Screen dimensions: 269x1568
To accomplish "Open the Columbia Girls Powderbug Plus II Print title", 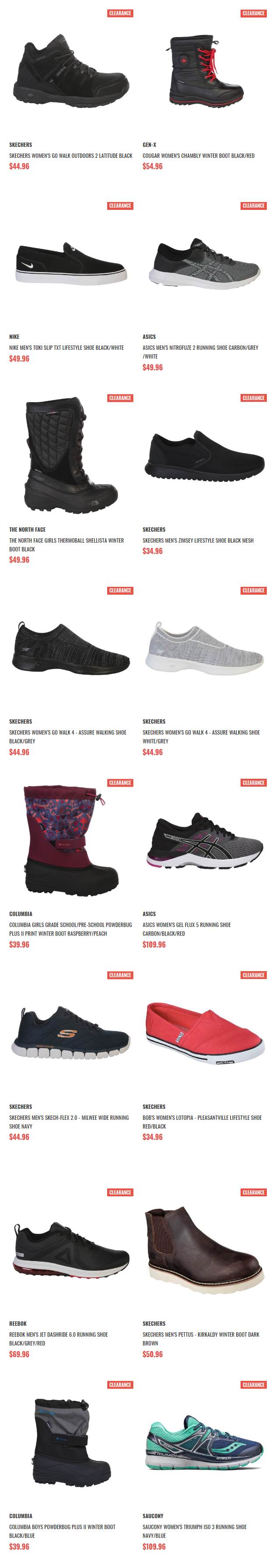I will click(70, 929).
